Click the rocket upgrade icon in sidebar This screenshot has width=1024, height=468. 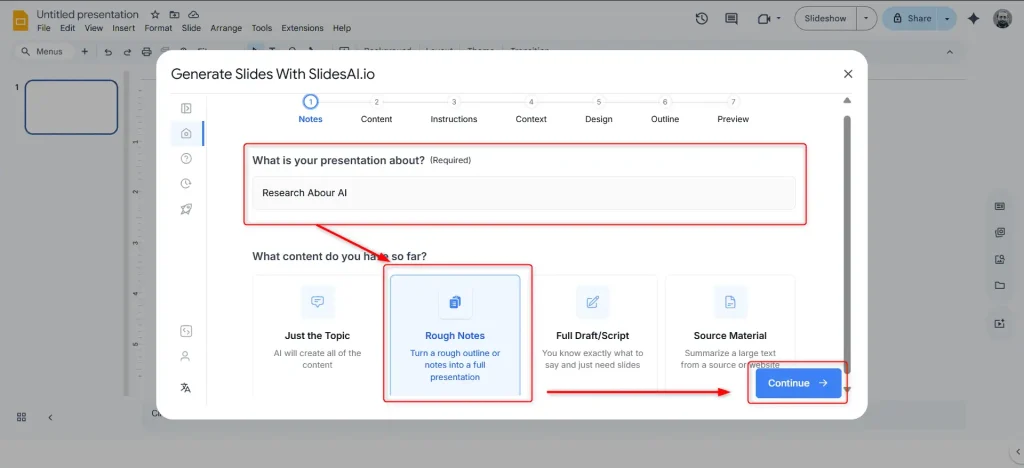coord(185,209)
